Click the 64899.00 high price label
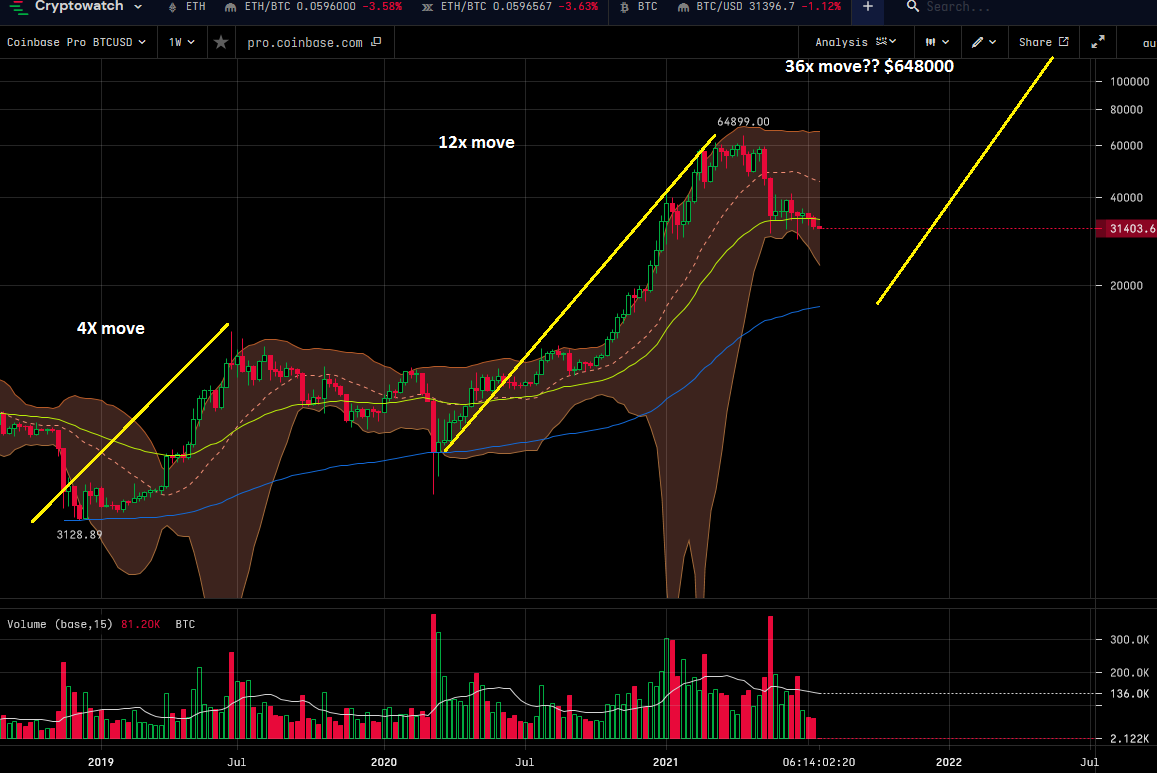This screenshot has width=1157, height=773. tap(743, 122)
